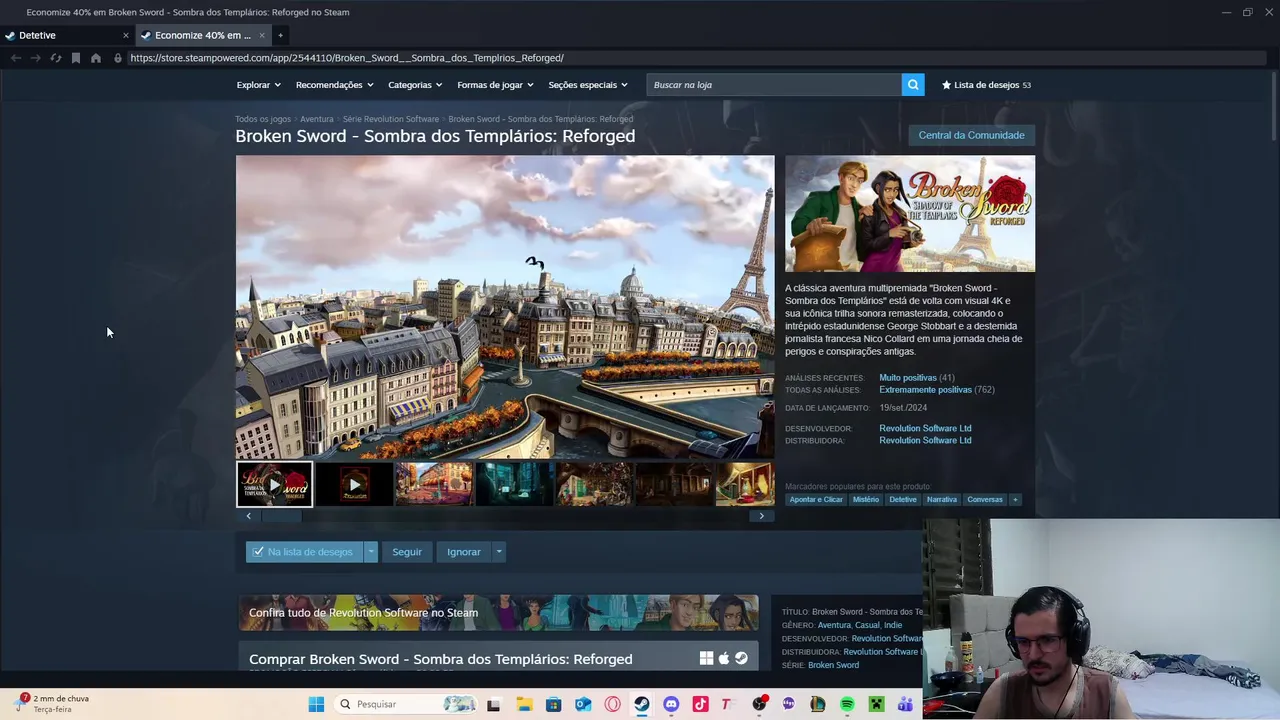Open the Revolution Software publisher banner
This screenshot has width=1280, height=720.
499,613
